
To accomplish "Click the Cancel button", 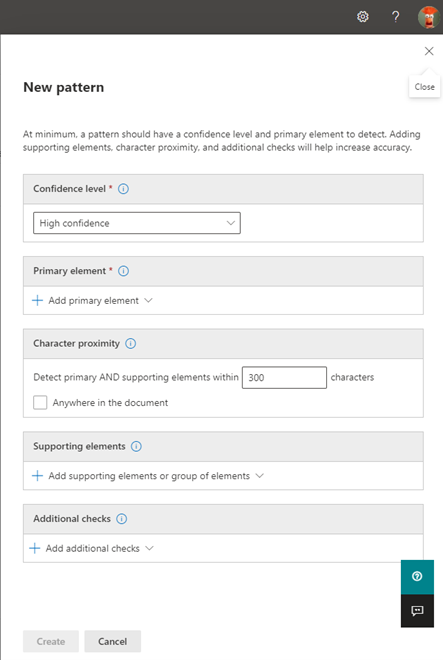I will pos(112,641).
